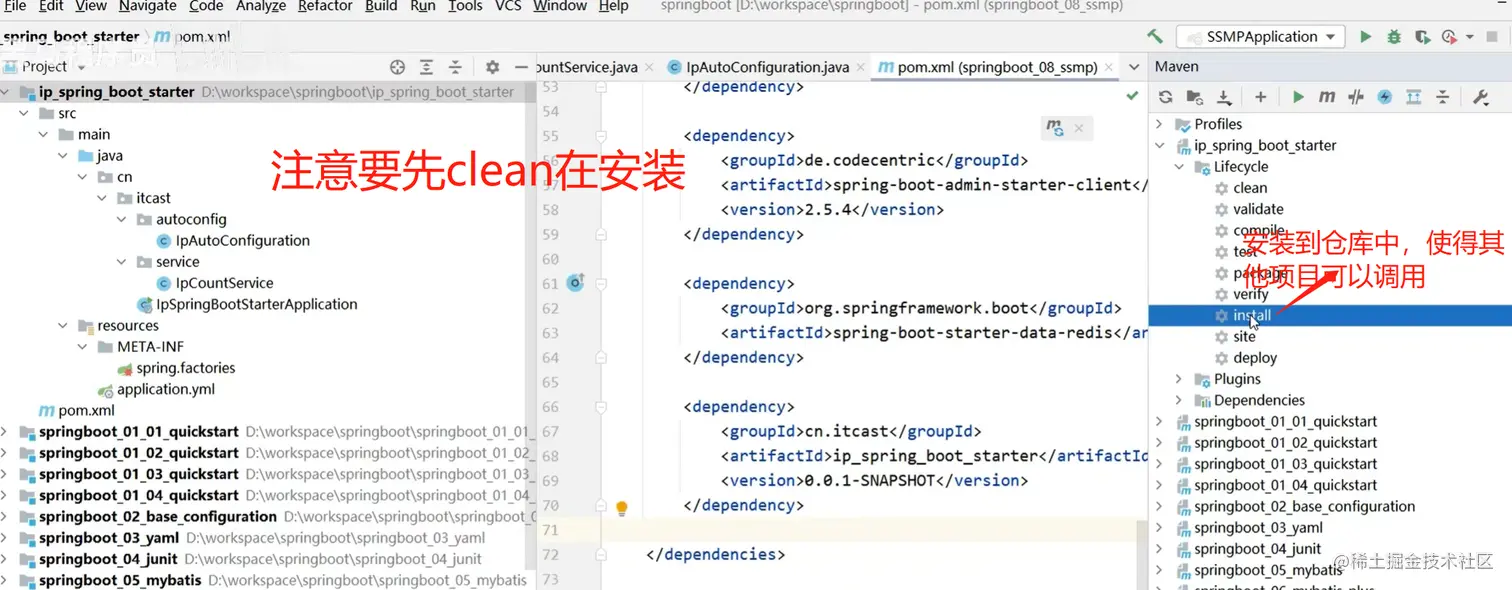Expand Profiles node in Maven panel

[x=1159, y=124]
